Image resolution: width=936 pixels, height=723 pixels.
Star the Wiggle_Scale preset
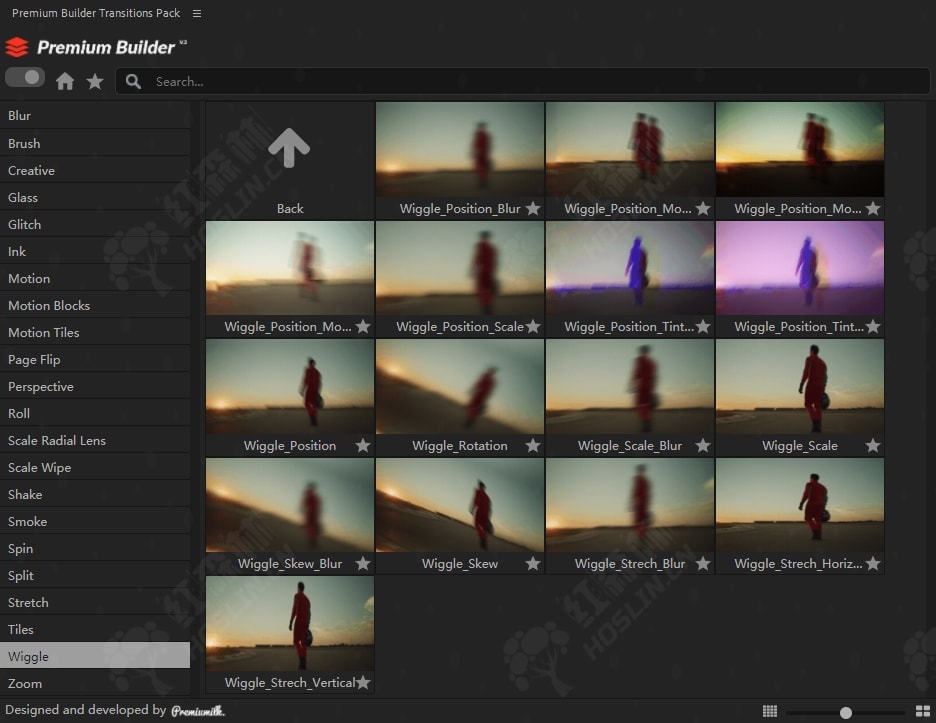click(x=873, y=445)
